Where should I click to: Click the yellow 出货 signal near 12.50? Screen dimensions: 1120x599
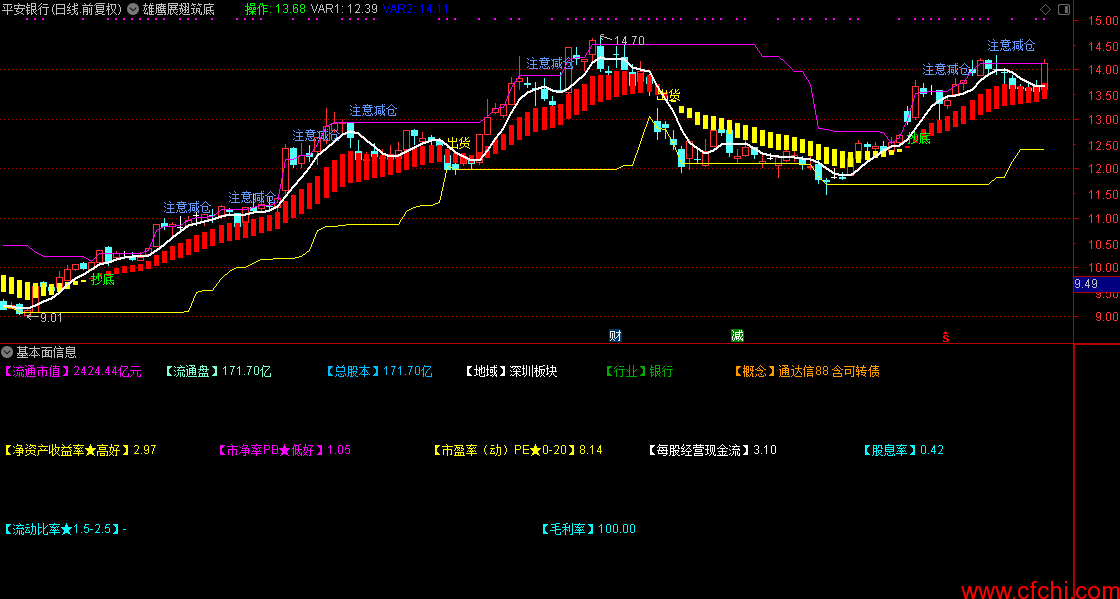[459, 144]
